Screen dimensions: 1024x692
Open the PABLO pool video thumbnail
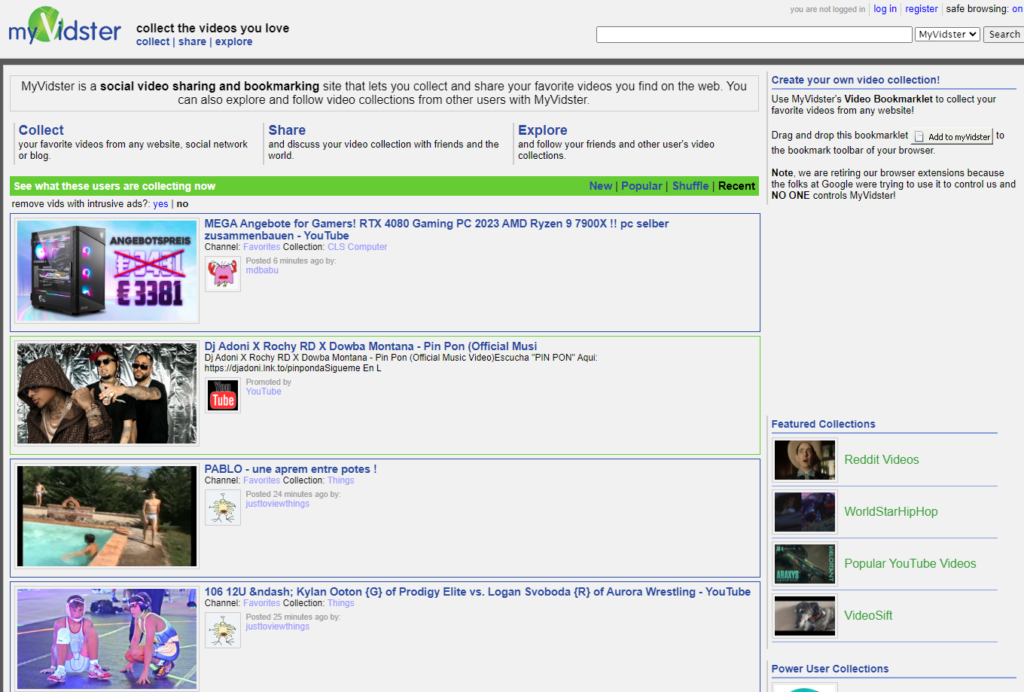point(107,516)
